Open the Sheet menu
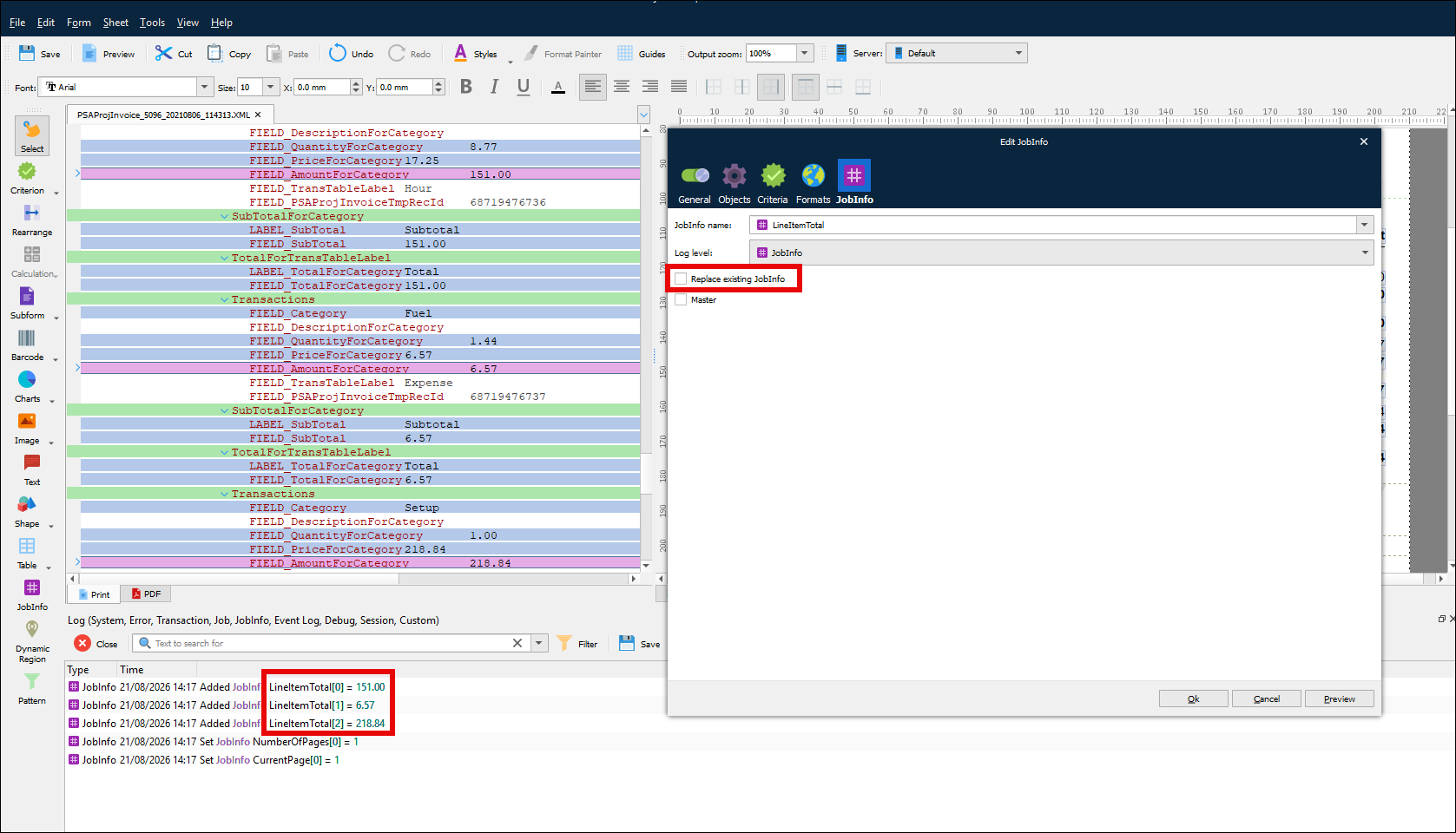 pyautogui.click(x=115, y=23)
